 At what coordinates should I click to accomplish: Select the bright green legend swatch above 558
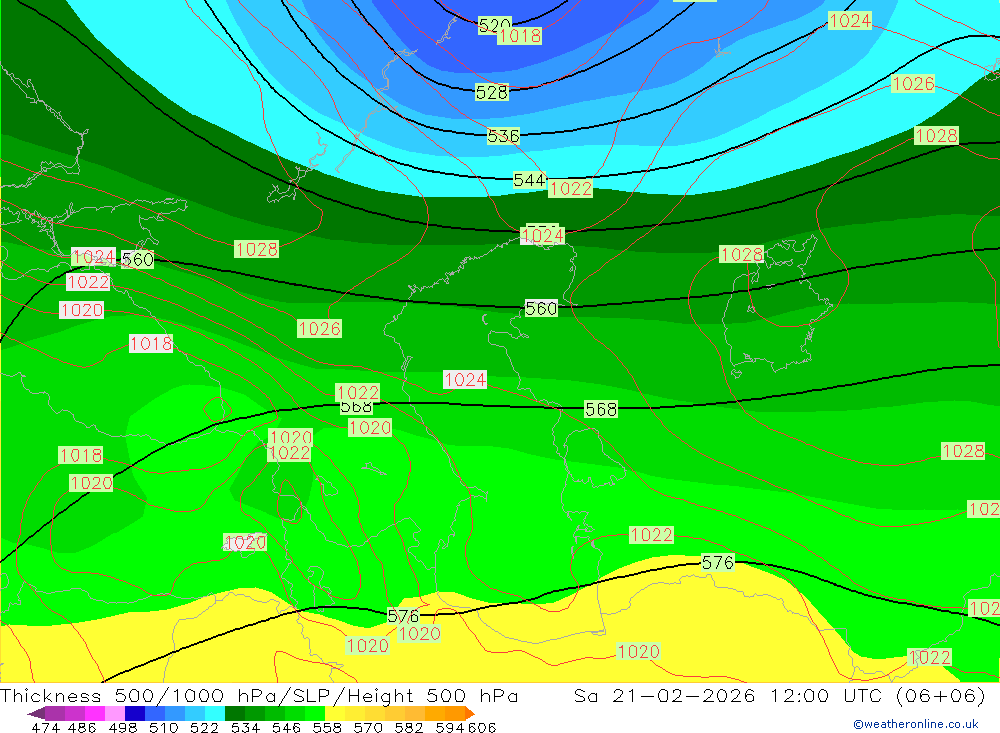coord(315,713)
